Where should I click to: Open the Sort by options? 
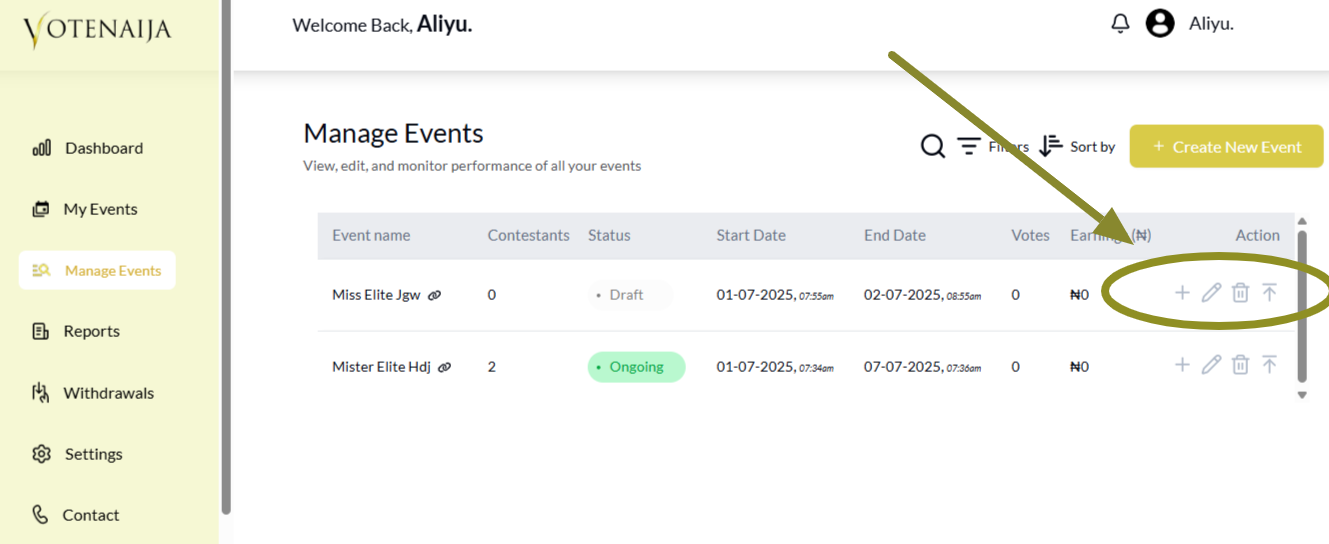1077,147
